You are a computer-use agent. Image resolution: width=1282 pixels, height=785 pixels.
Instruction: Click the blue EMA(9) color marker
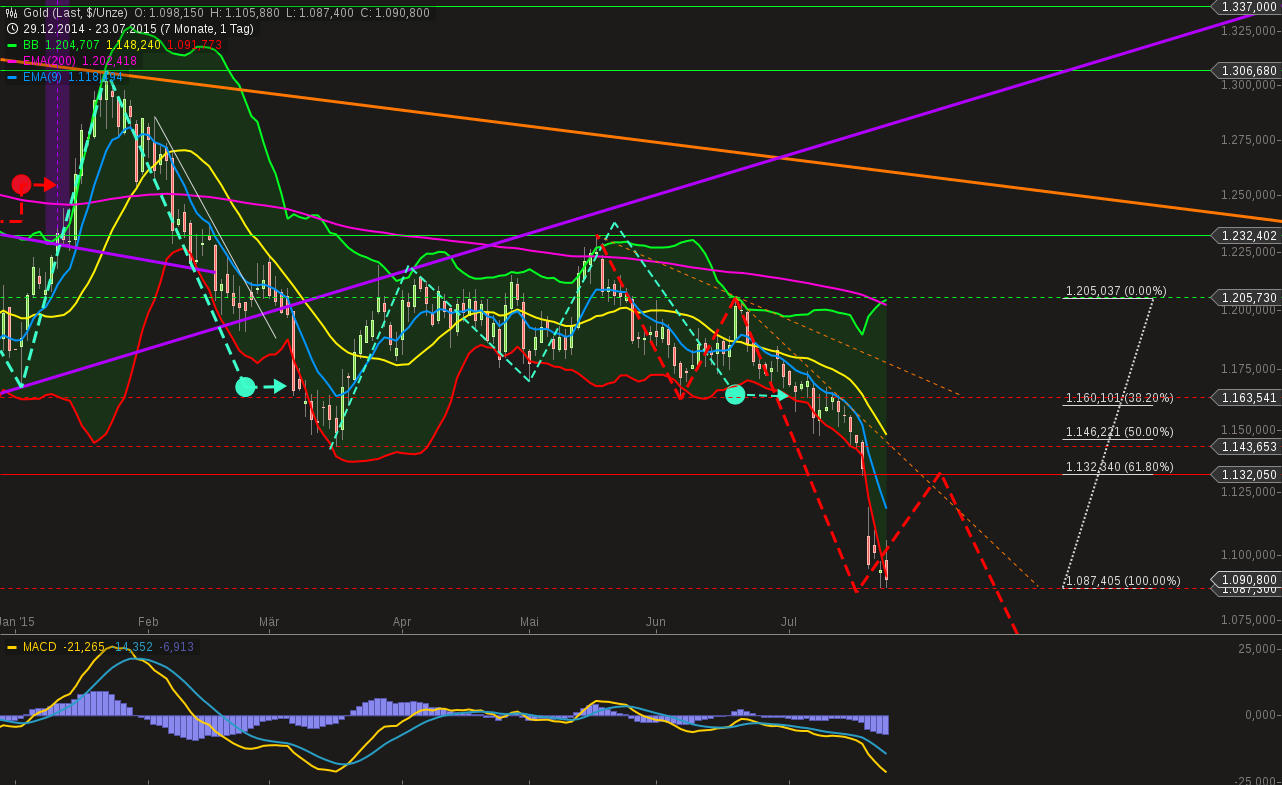pyautogui.click(x=12, y=77)
